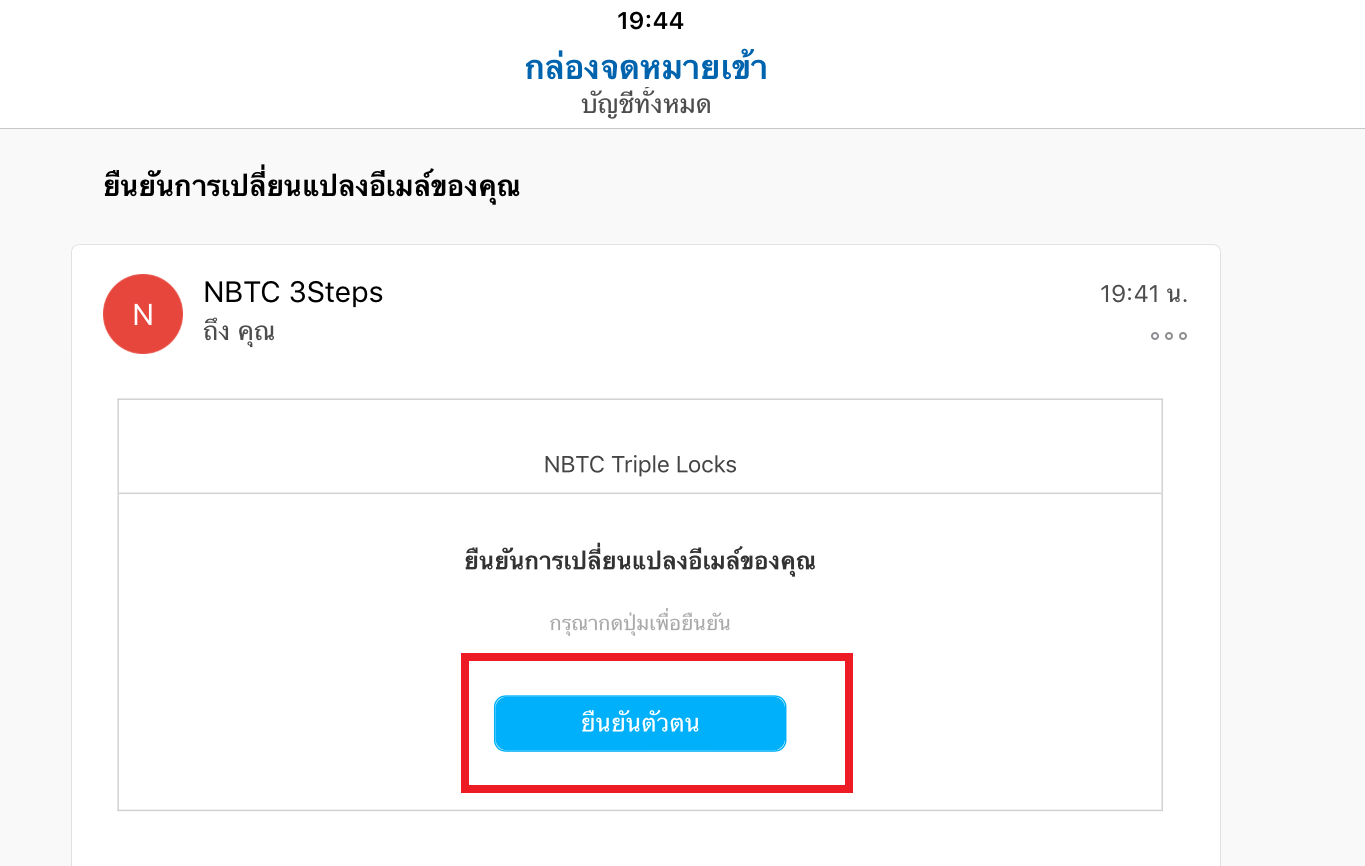Click the gray margin right of message card

click(x=1292, y=550)
